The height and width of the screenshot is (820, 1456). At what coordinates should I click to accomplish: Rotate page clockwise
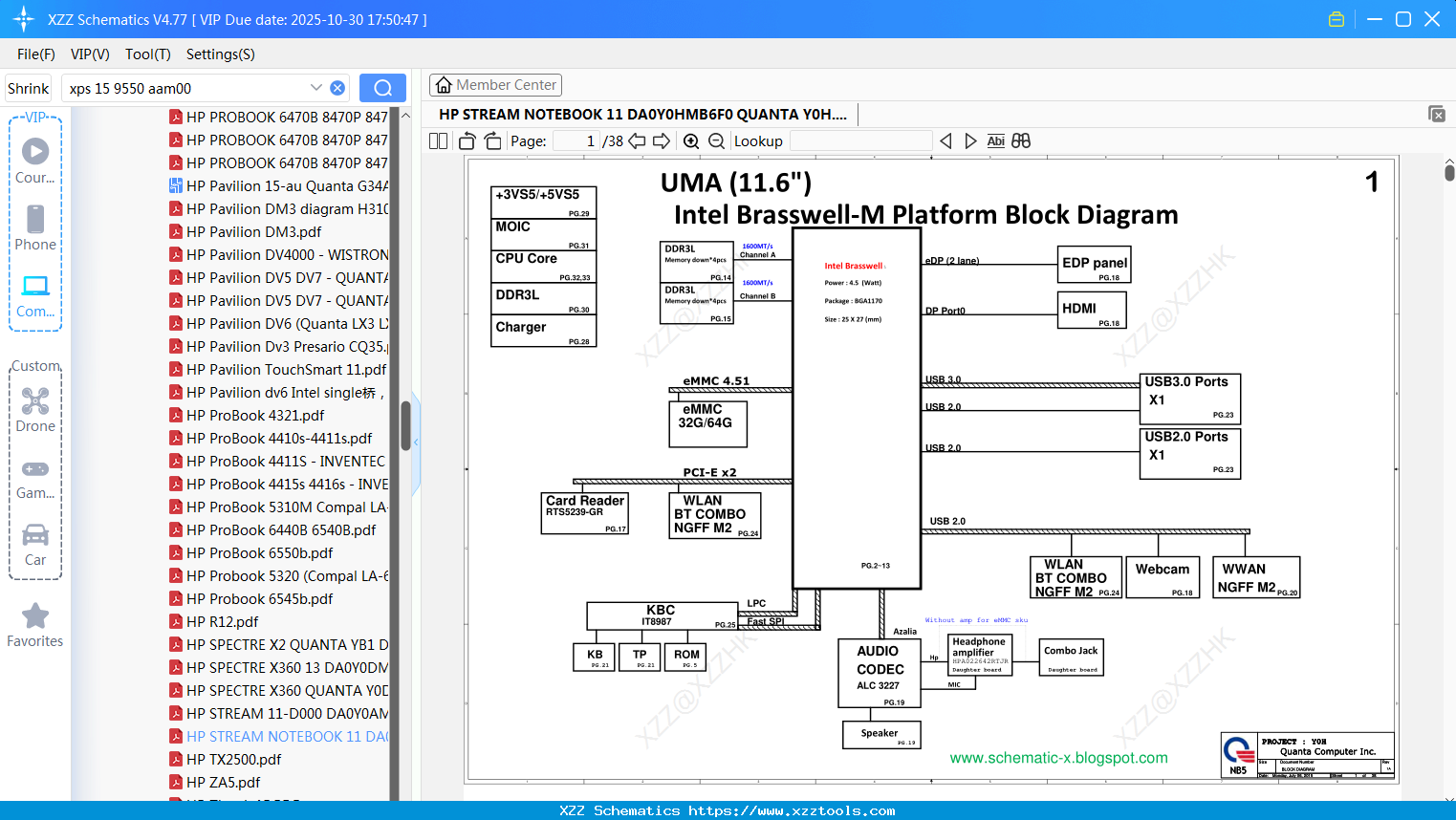click(x=492, y=140)
